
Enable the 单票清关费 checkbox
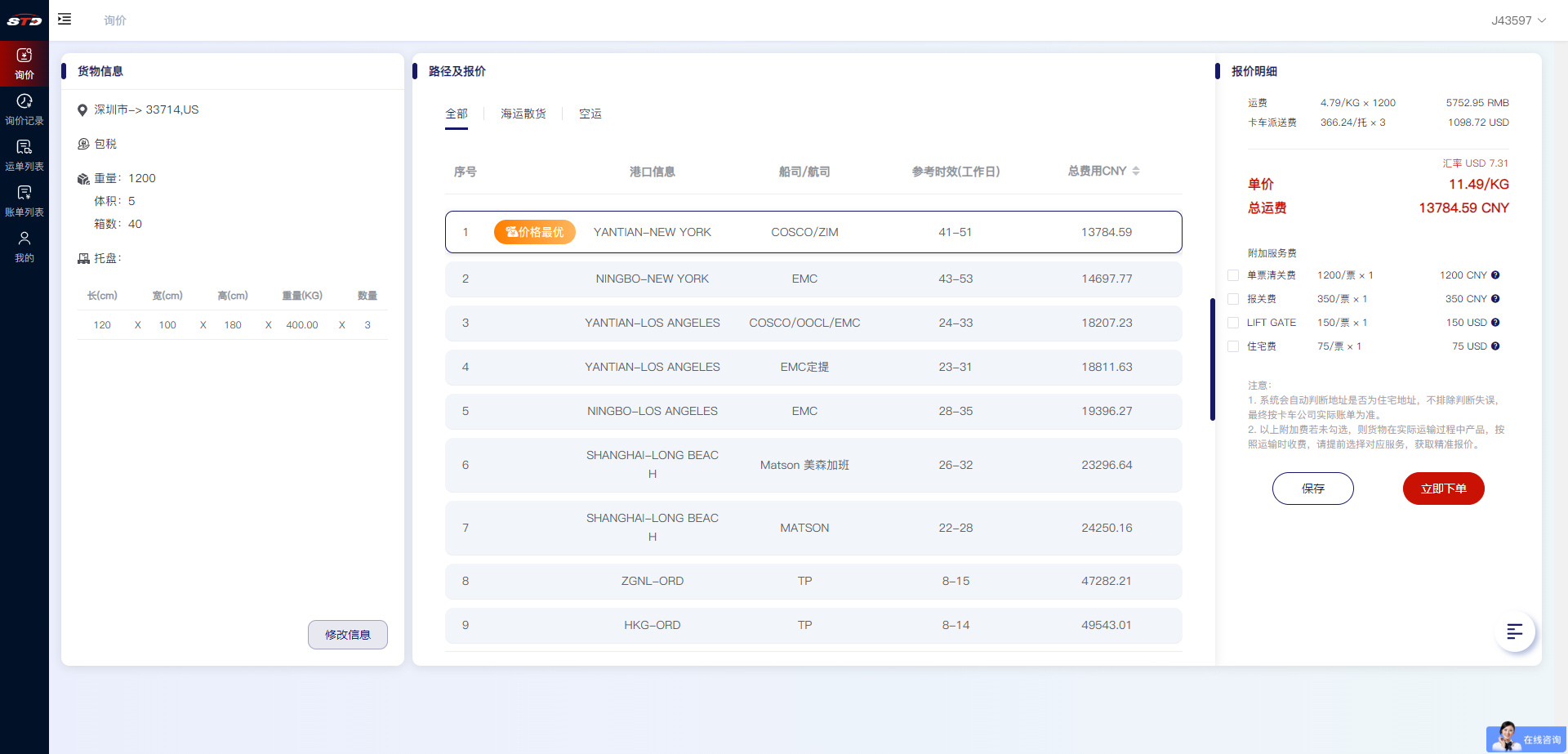click(1233, 275)
